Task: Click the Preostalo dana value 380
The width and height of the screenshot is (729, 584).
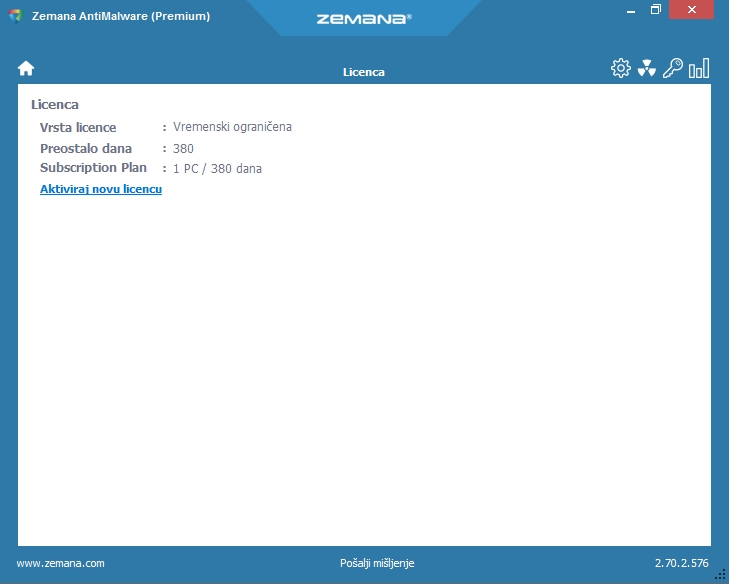Action: point(183,148)
